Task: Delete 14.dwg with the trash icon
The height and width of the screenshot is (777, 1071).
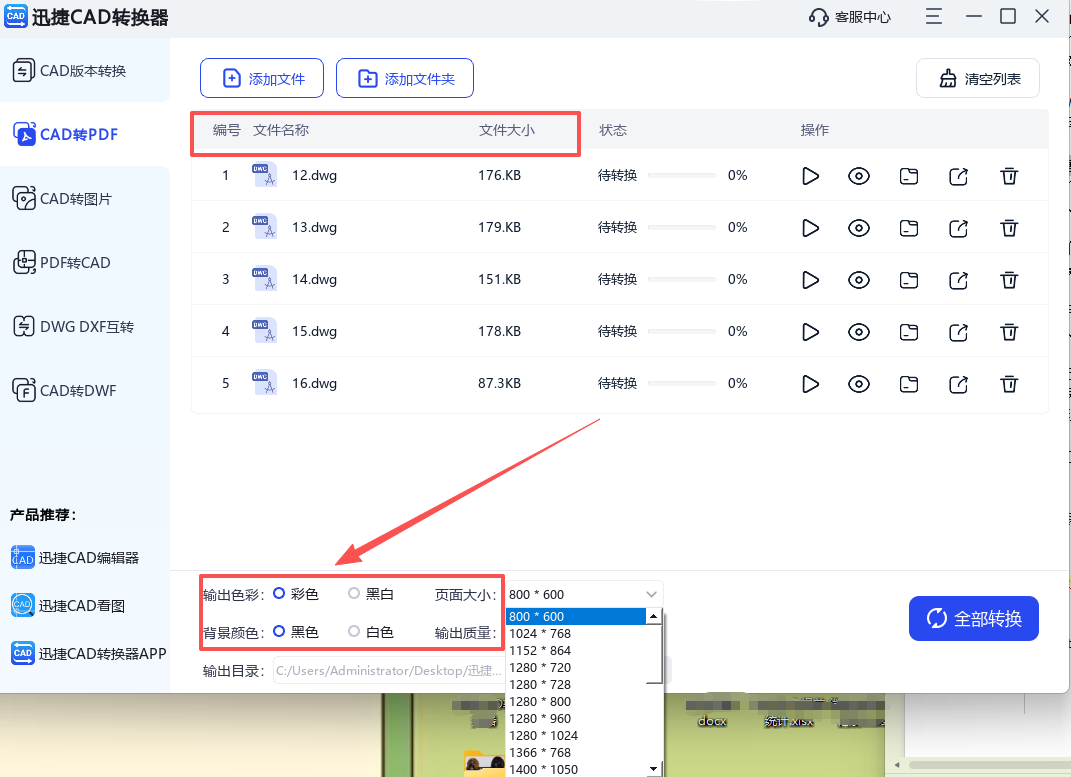Action: (x=1009, y=280)
